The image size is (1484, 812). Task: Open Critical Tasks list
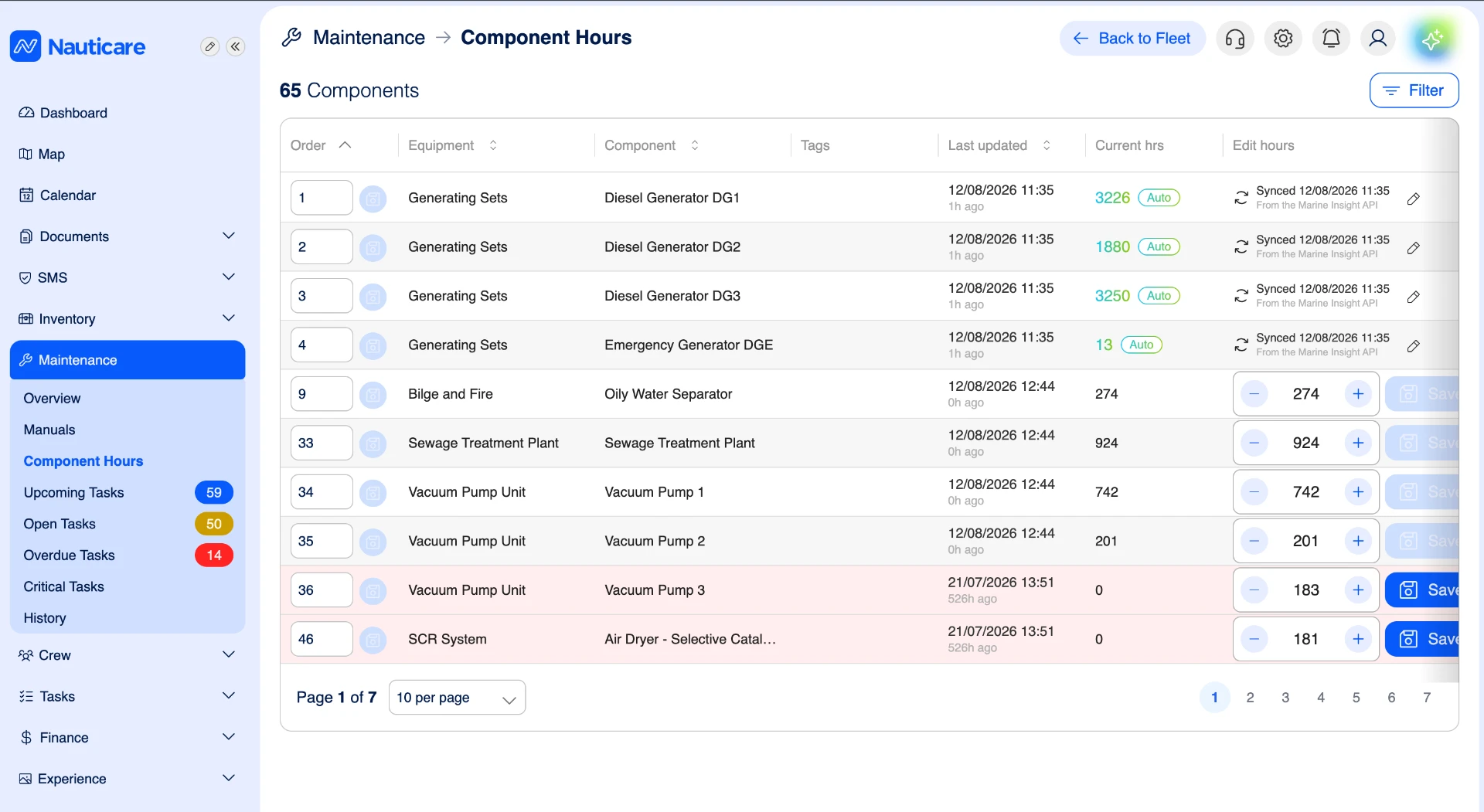click(63, 587)
